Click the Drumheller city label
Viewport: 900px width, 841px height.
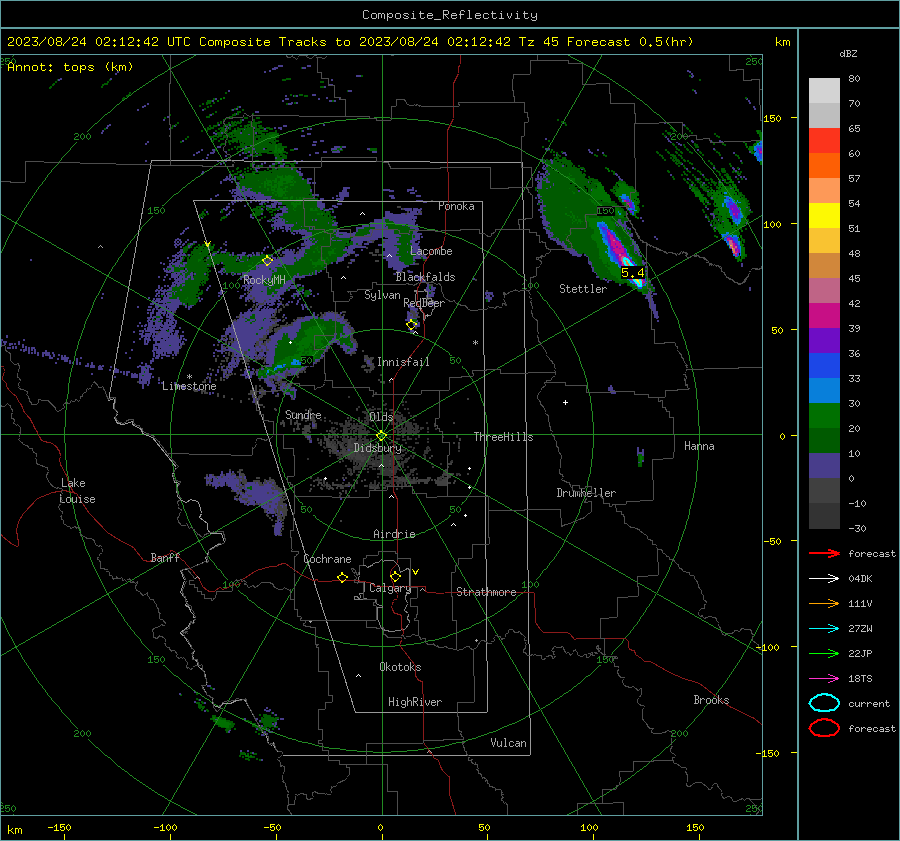pyautogui.click(x=586, y=493)
